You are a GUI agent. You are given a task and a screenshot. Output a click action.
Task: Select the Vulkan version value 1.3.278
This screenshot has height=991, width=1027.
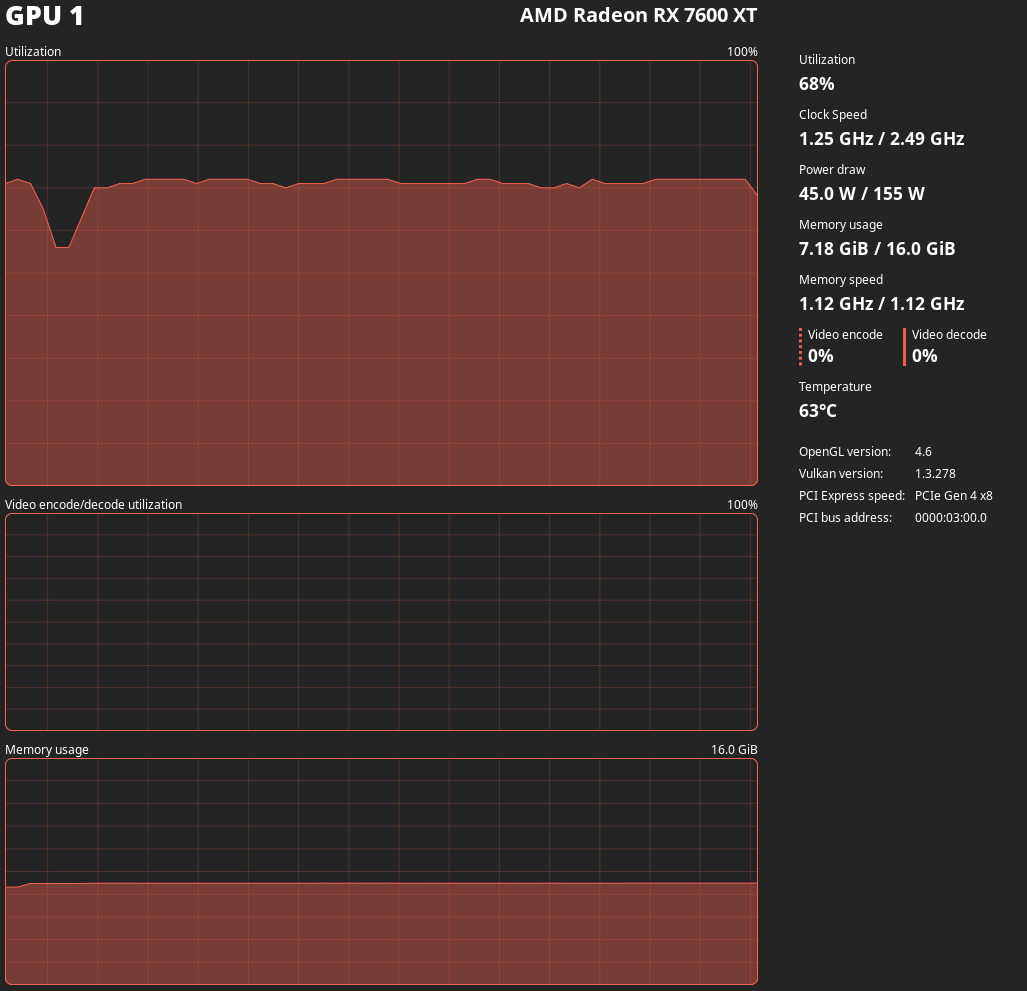pos(935,474)
